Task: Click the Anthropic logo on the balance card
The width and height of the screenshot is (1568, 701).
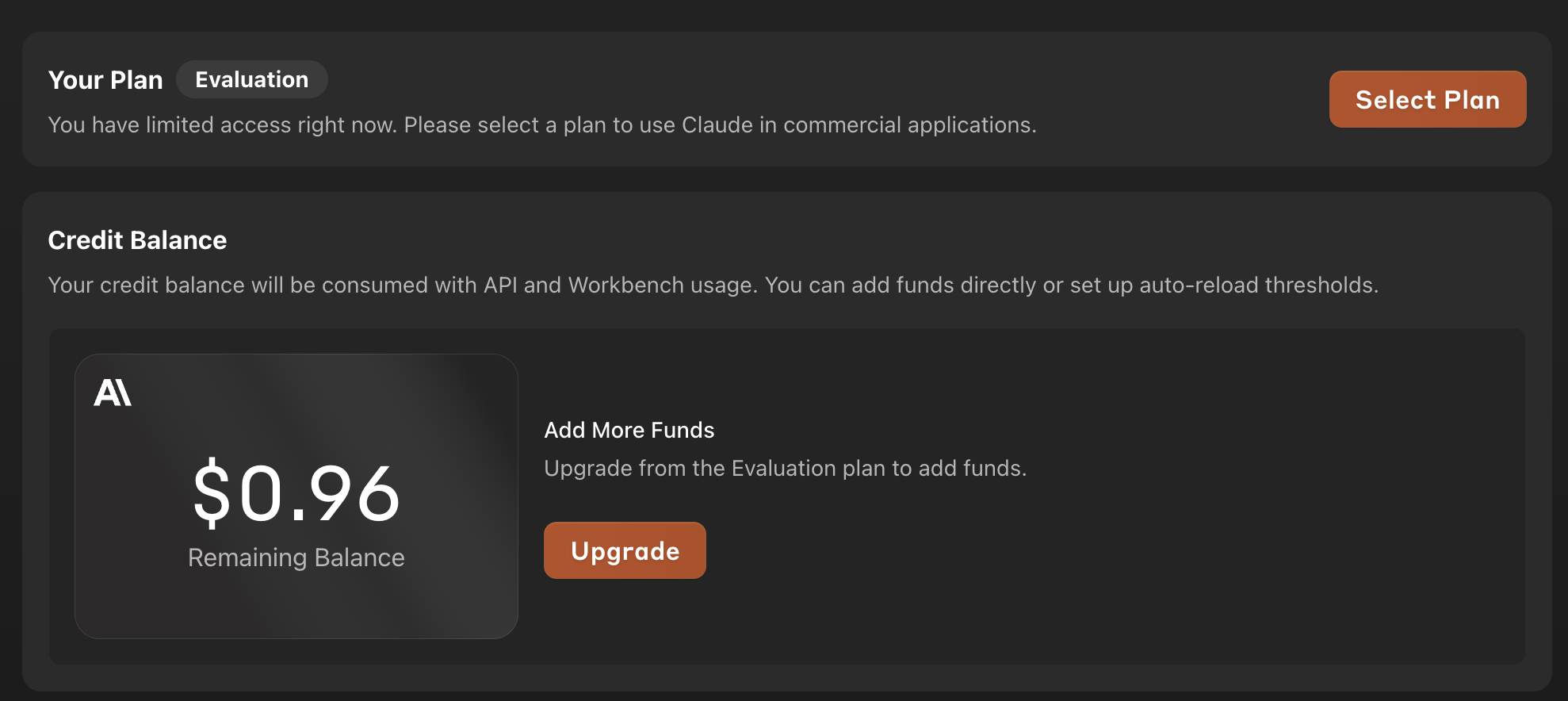Action: point(113,393)
